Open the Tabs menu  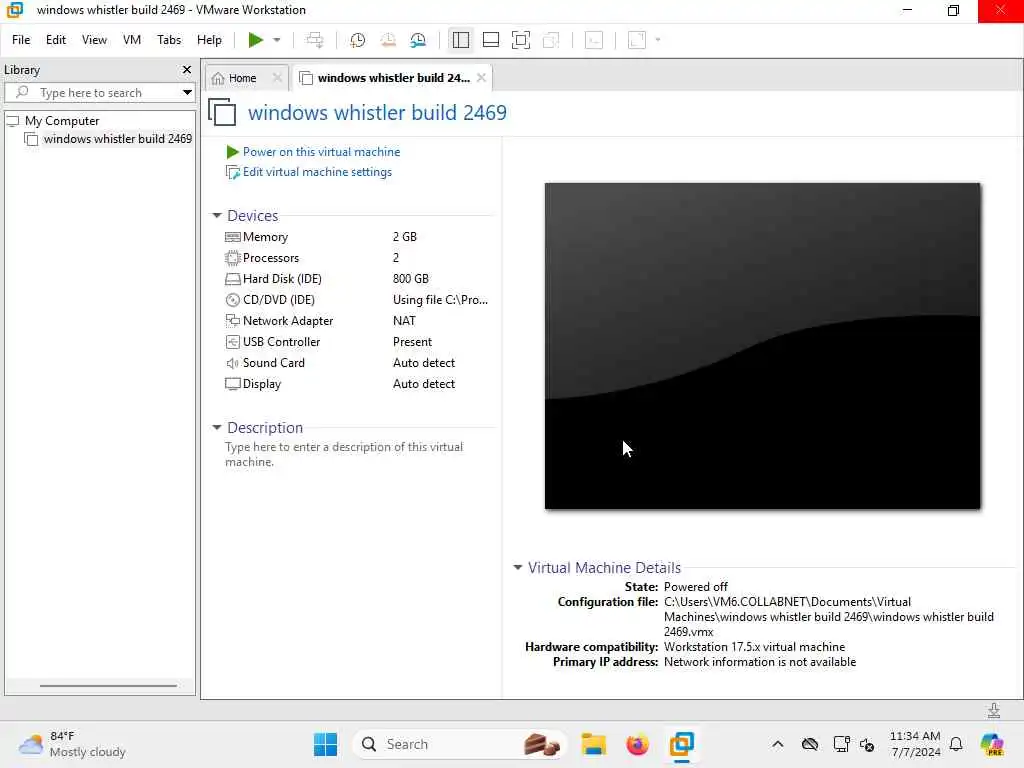169,40
